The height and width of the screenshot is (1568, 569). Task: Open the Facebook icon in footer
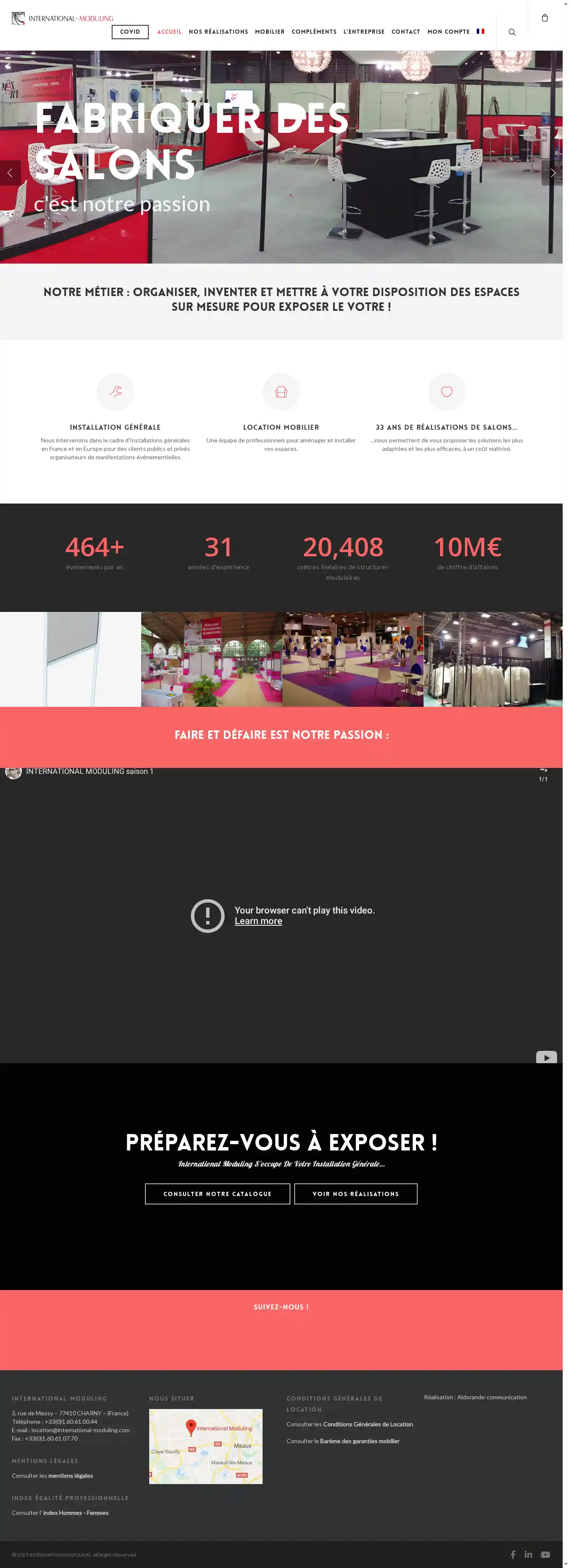(x=513, y=1554)
